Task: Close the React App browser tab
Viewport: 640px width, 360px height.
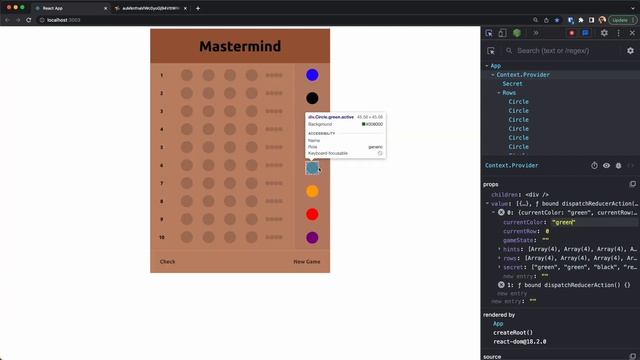Action: pyautogui.click(x=105, y=8)
